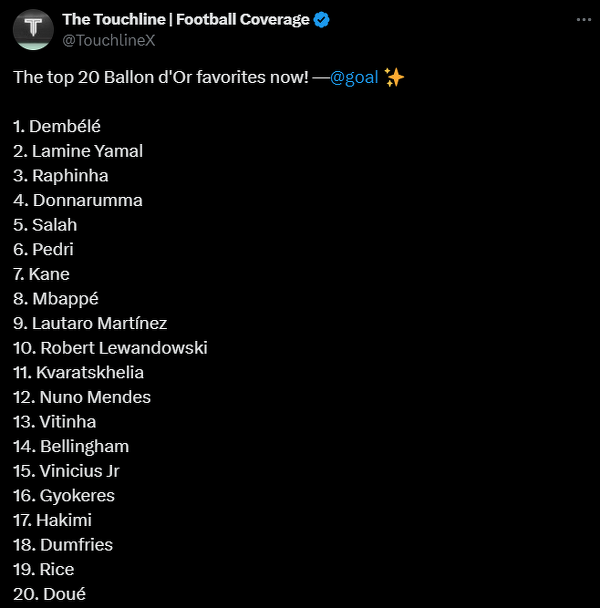Open "The Touchline | Football Coverage" display name

pos(186,20)
